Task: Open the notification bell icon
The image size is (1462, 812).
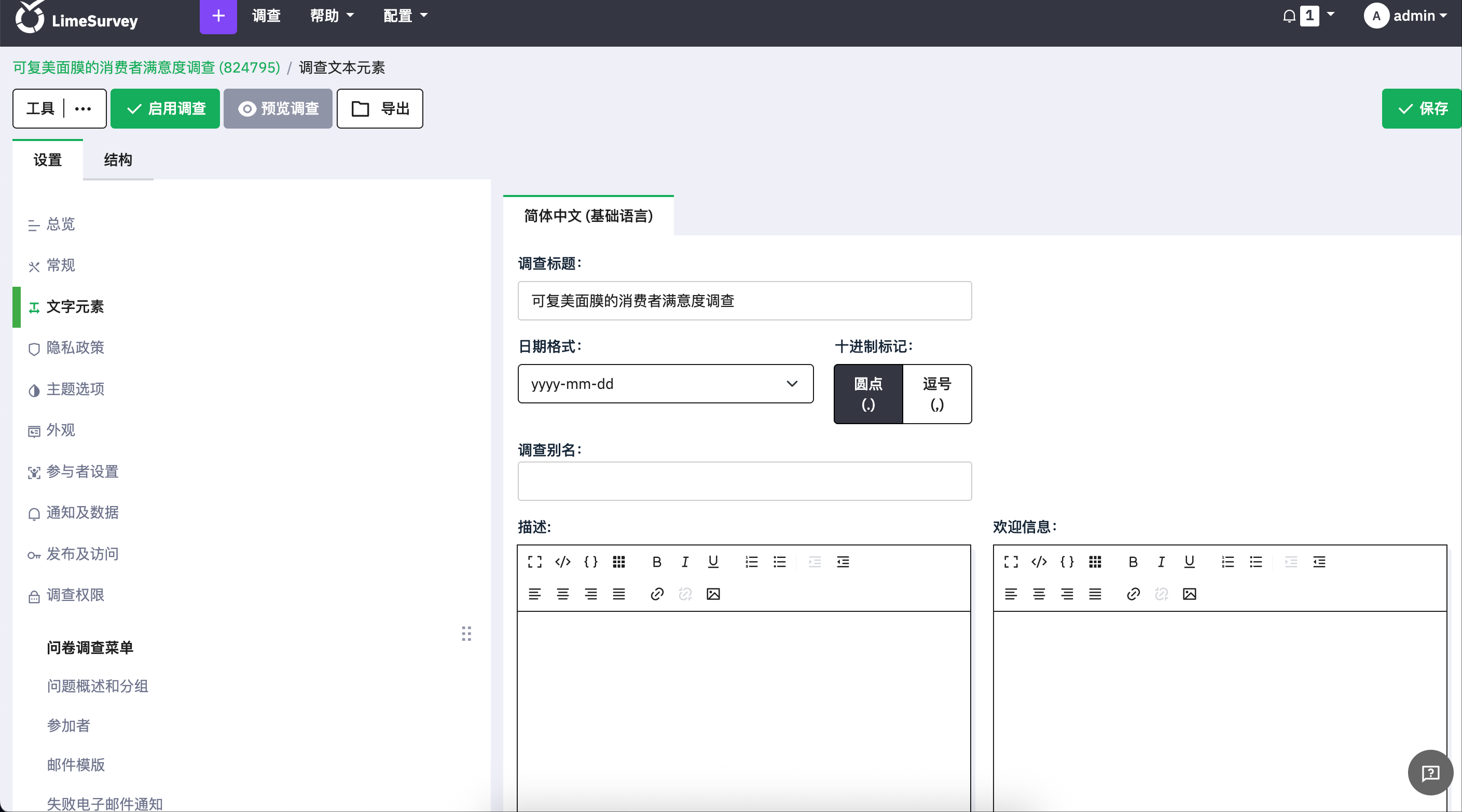Action: point(1289,16)
